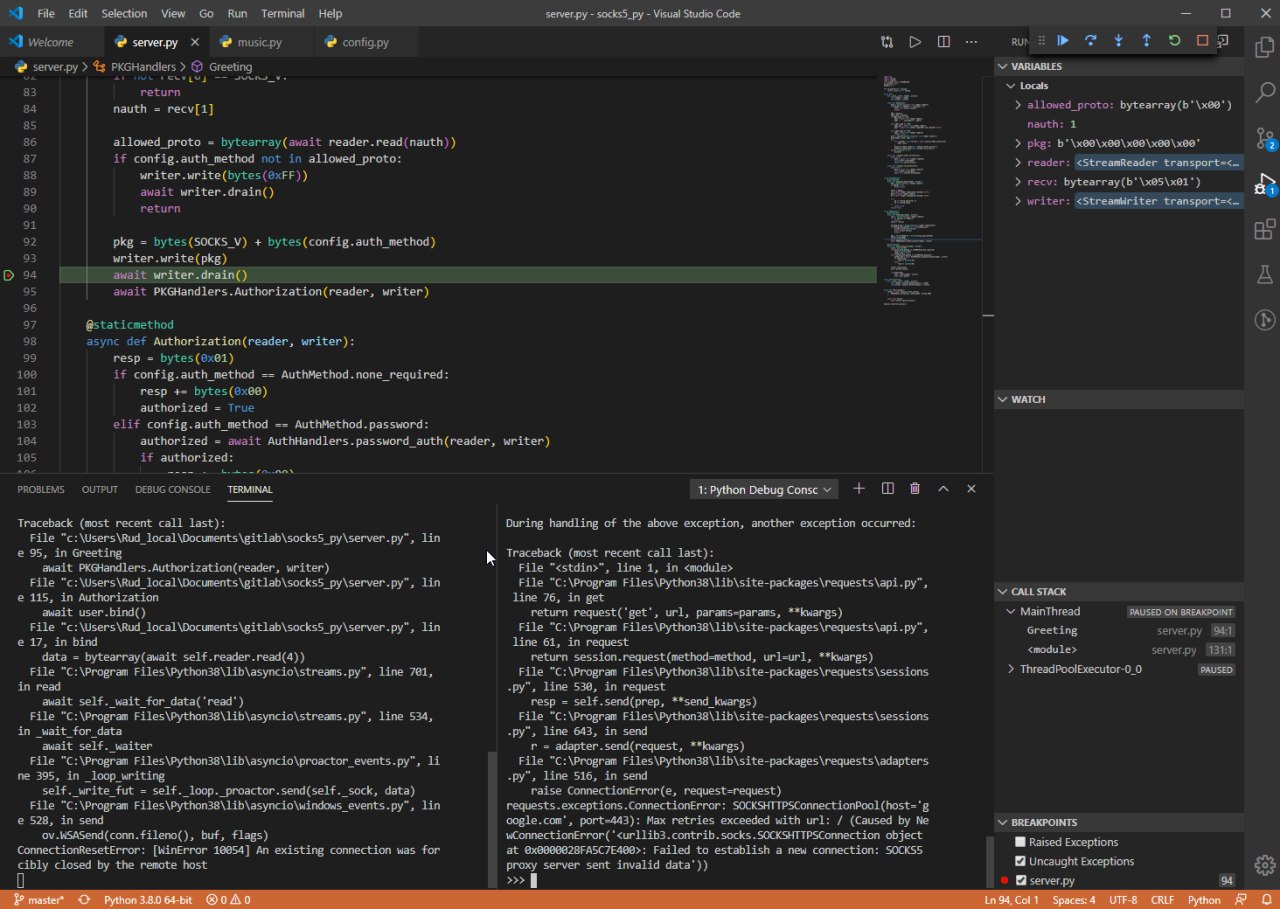Open the Run and Debug view

1264,183
